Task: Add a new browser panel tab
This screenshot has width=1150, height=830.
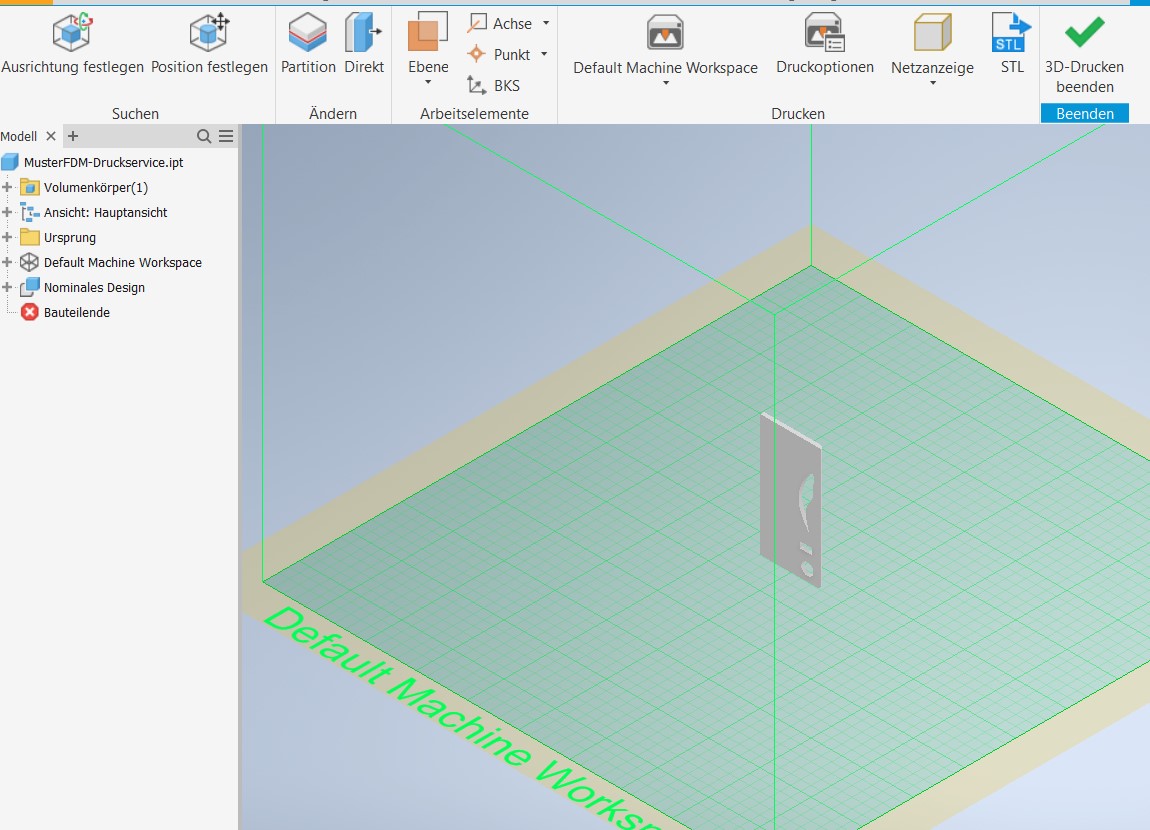Action: 73,136
